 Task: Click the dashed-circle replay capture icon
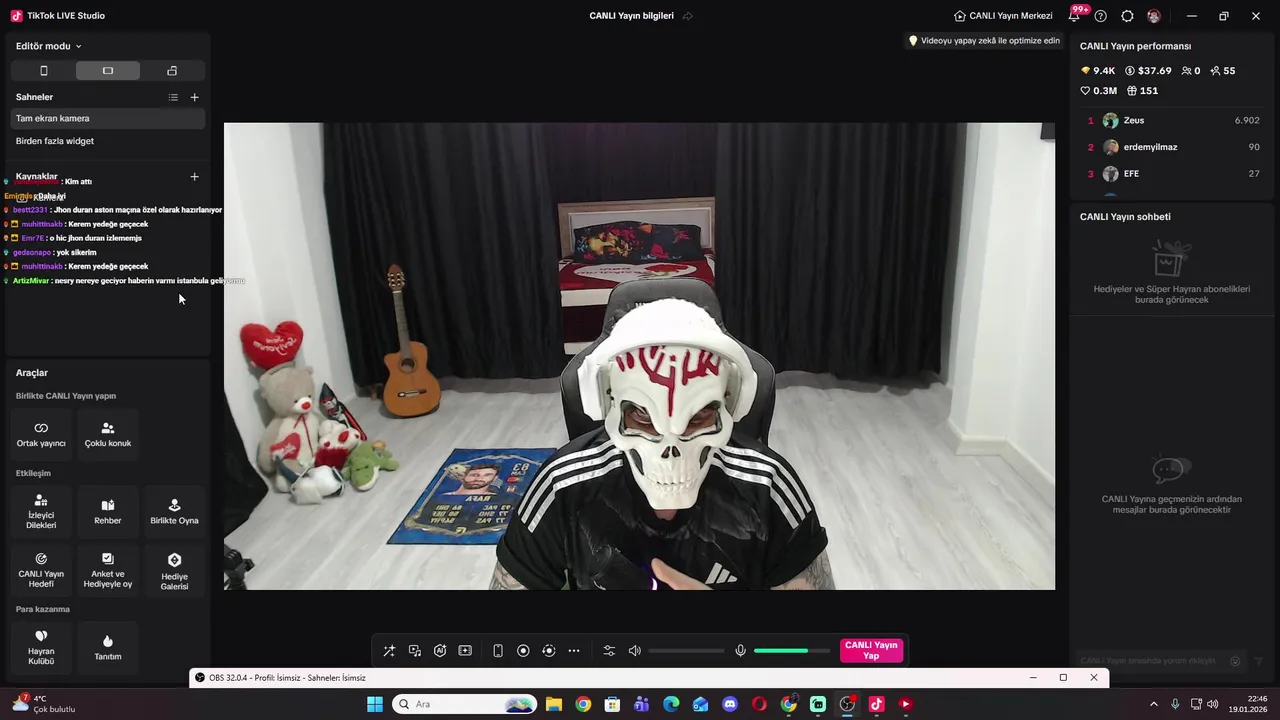548,651
